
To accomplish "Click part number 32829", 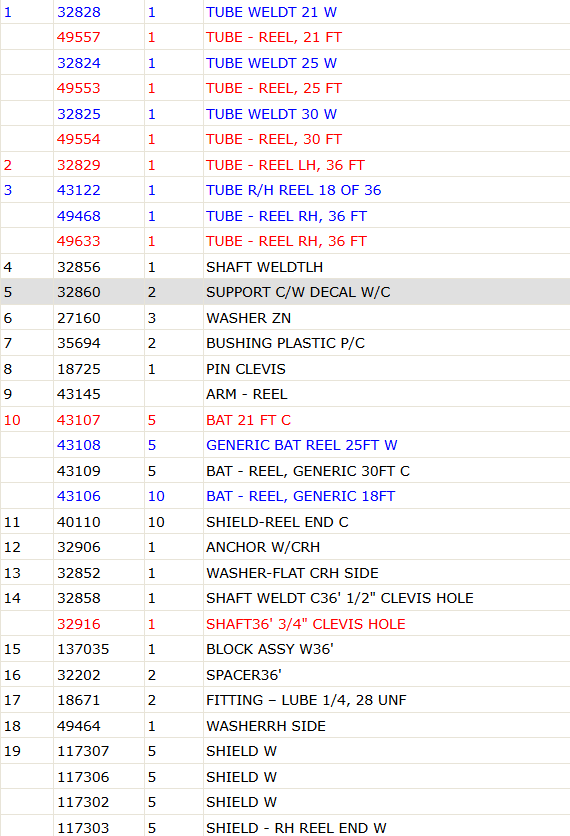I will 78,165.
